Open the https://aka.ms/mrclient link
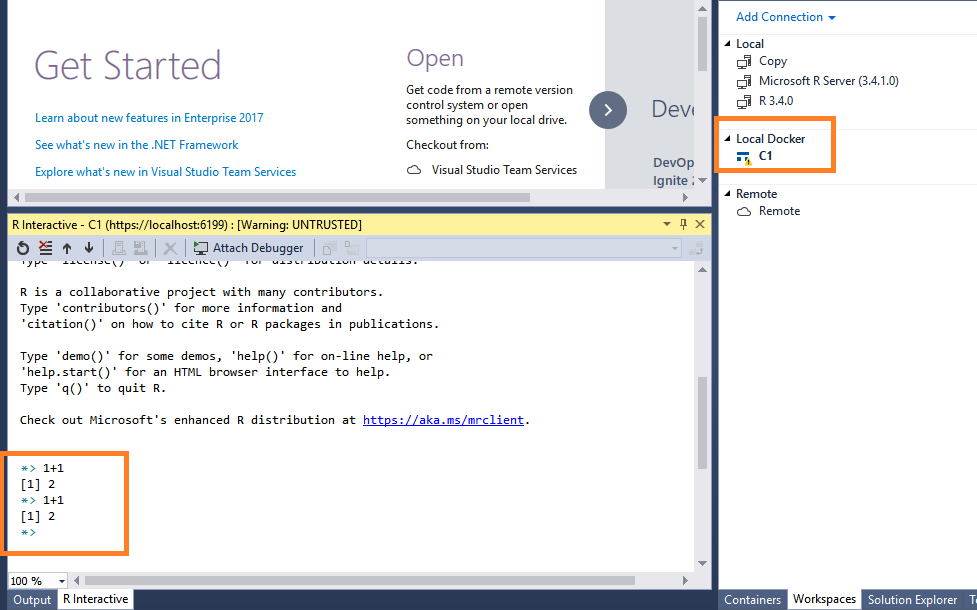Image resolution: width=977 pixels, height=610 pixels. [442, 419]
